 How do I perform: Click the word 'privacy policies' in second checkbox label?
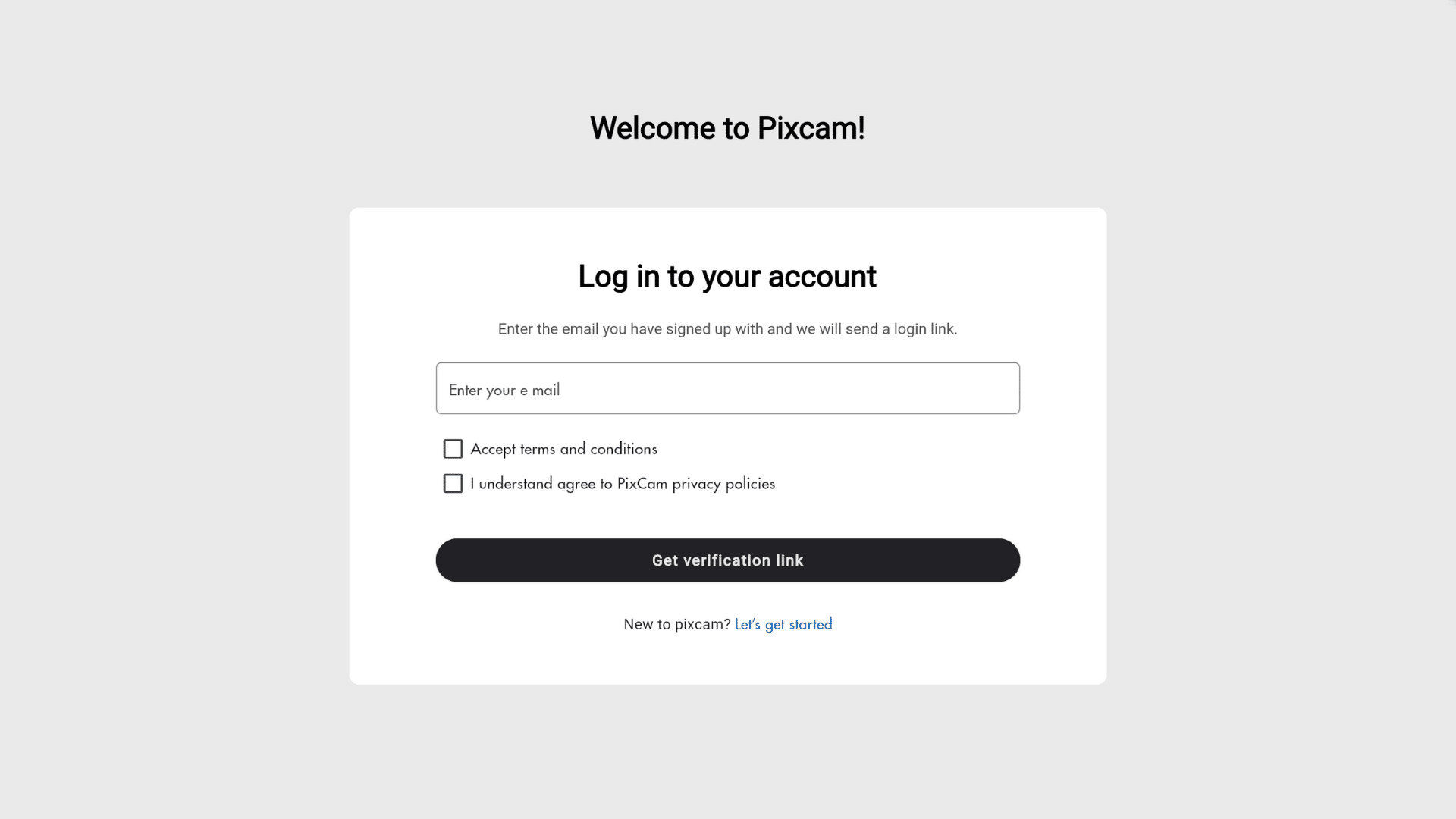click(x=723, y=484)
